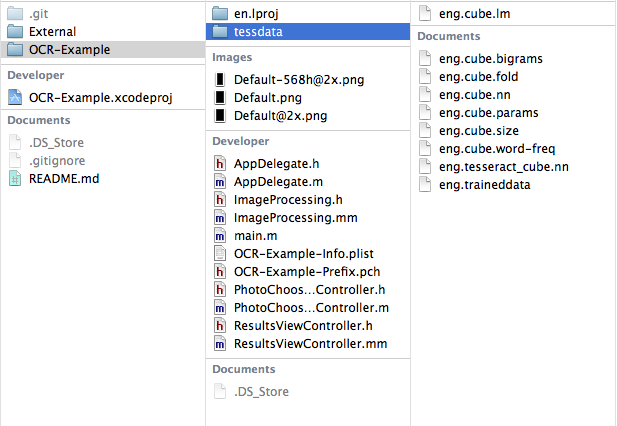Select the .git folder

(41, 13)
